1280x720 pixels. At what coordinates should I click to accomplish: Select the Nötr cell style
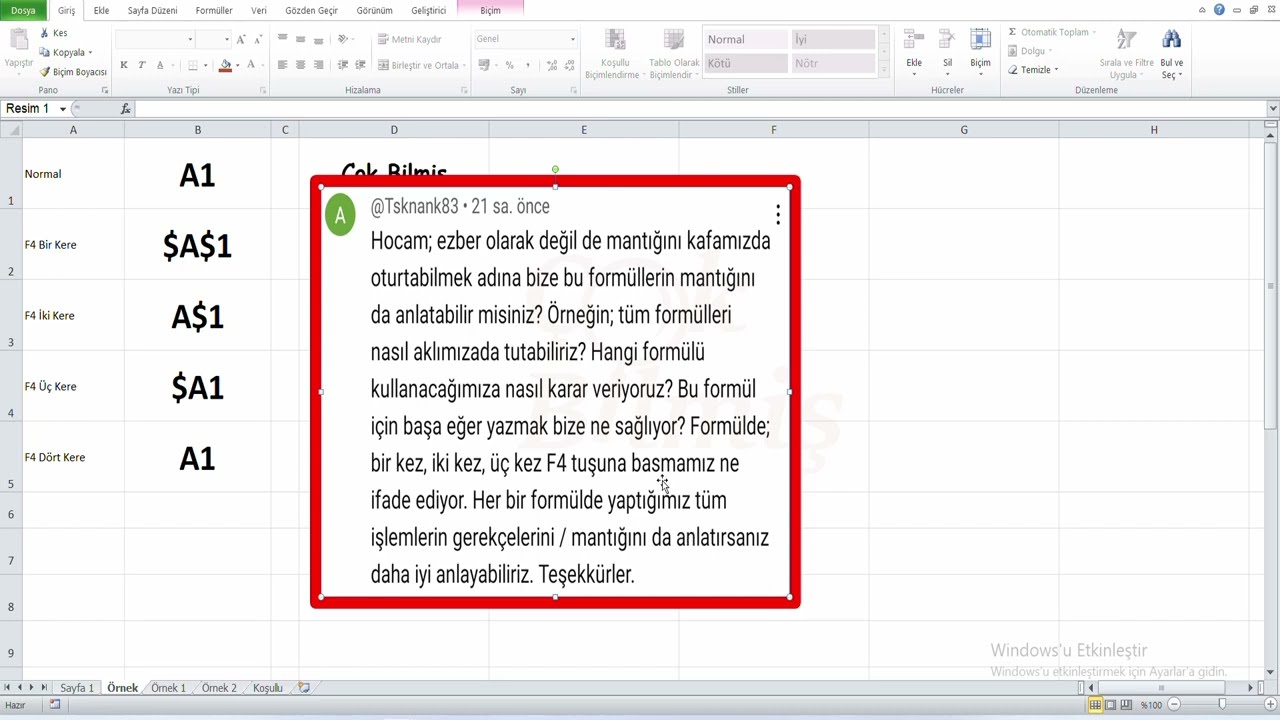coord(833,63)
